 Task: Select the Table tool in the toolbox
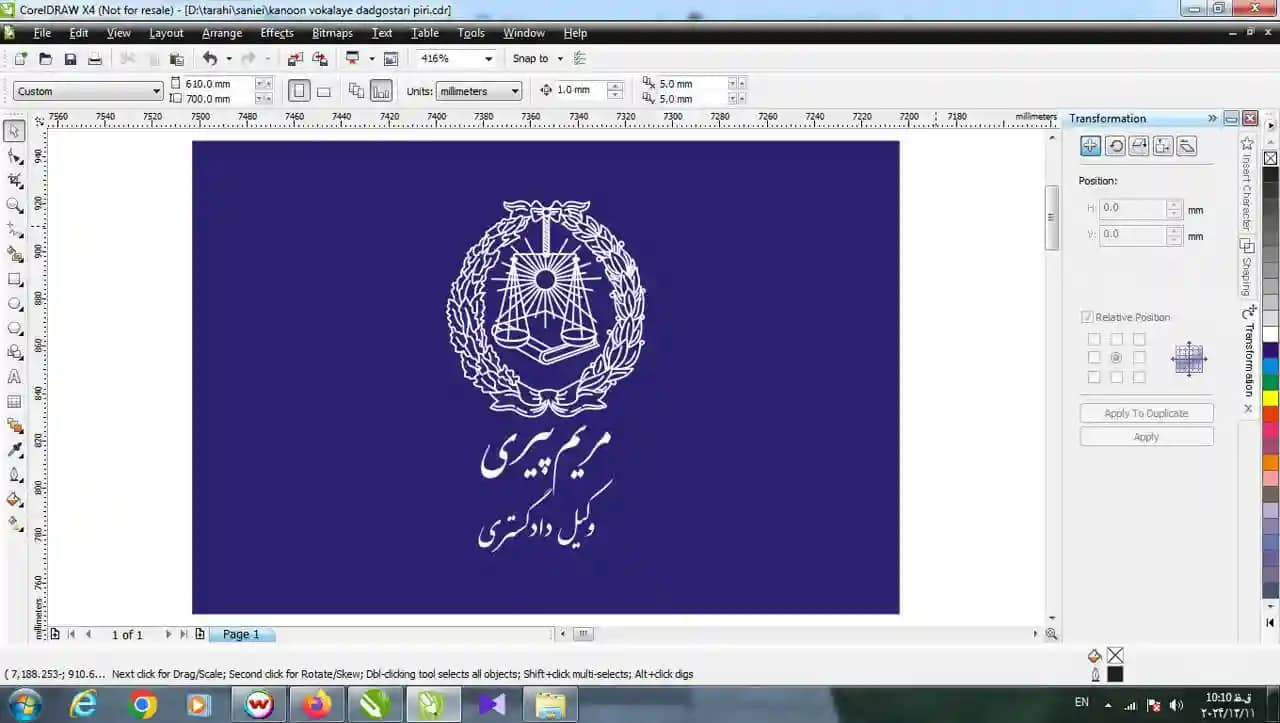[14, 401]
